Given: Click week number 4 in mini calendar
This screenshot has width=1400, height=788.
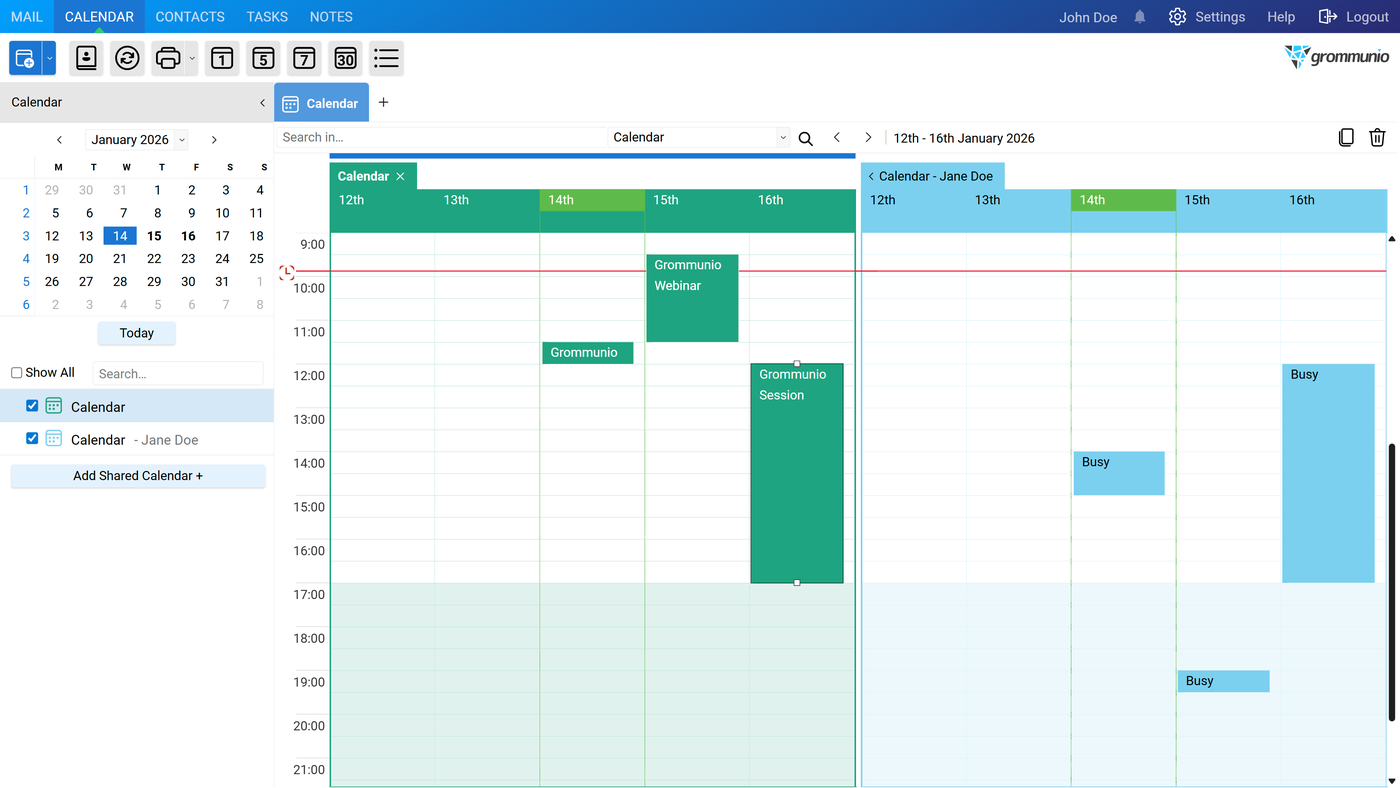Looking at the screenshot, I should coord(26,258).
